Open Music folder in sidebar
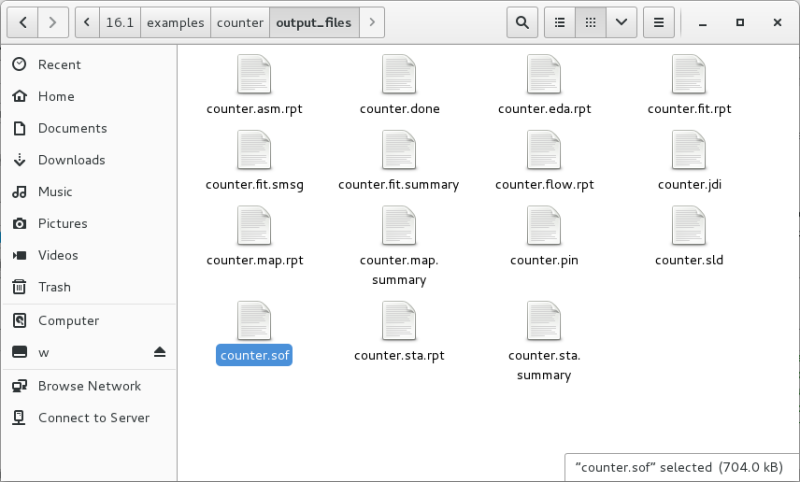The image size is (800, 482). [x=89, y=192]
